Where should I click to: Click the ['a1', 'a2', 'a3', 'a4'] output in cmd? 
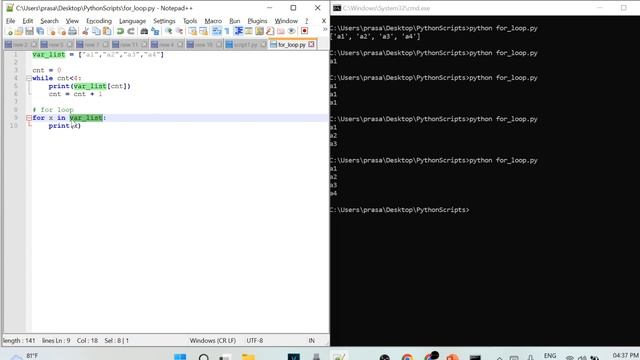(x=376, y=37)
